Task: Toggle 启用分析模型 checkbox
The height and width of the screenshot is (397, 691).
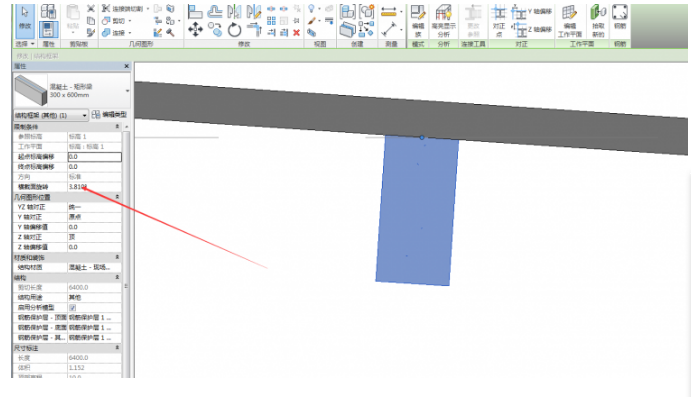Action: pyautogui.click(x=72, y=308)
